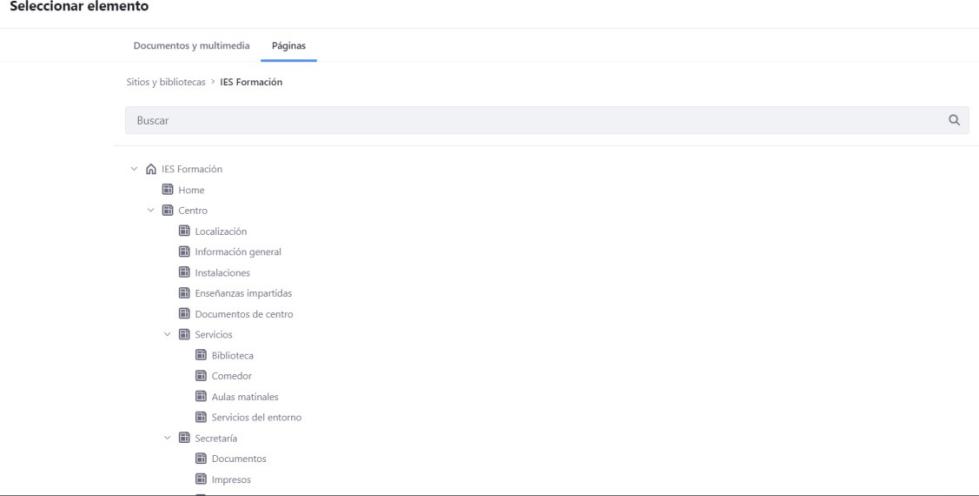Viewport: 979px width, 496px height.
Task: Click the page icon next to Impresos
Action: click(x=201, y=479)
